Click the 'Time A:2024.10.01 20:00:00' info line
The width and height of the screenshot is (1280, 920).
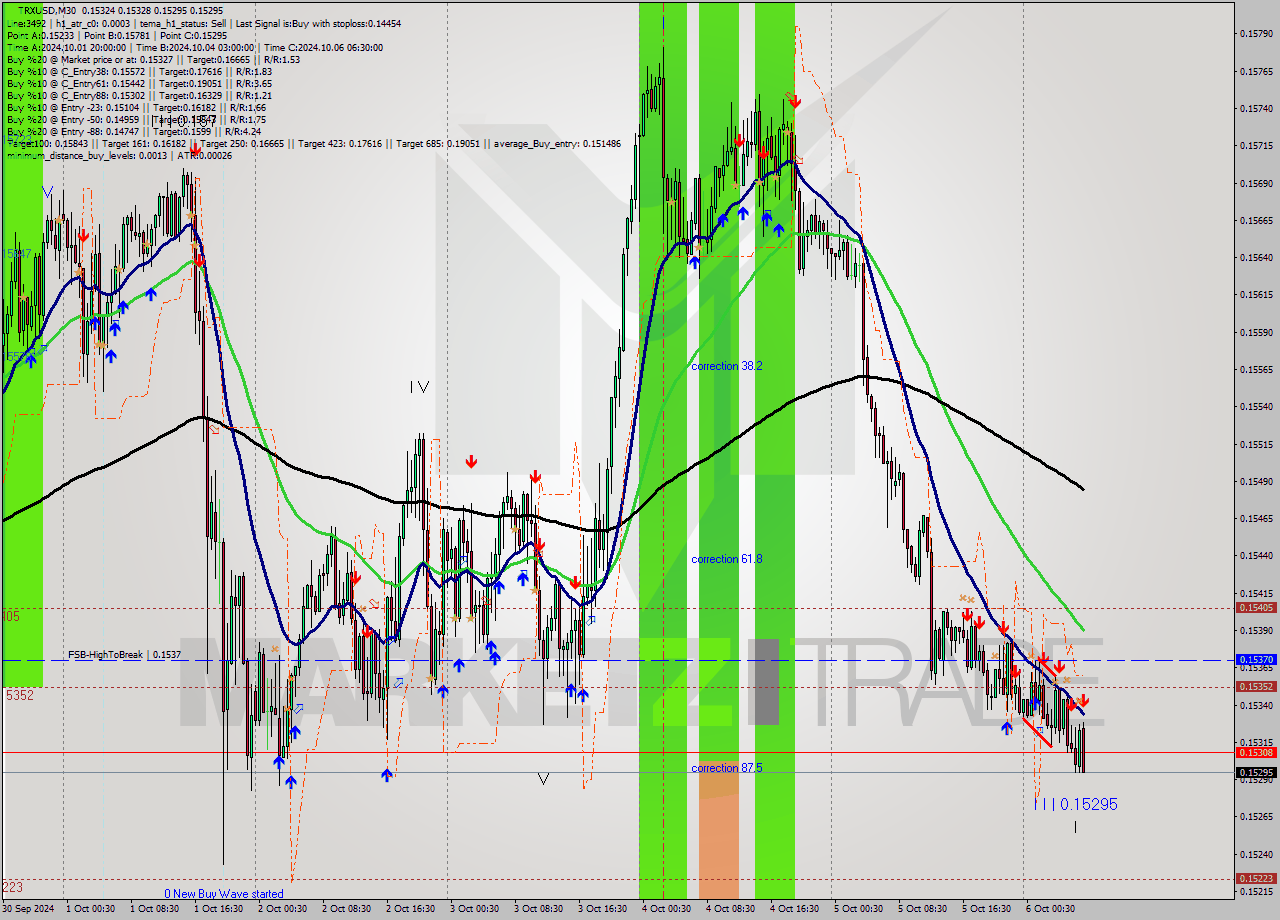tap(194, 47)
